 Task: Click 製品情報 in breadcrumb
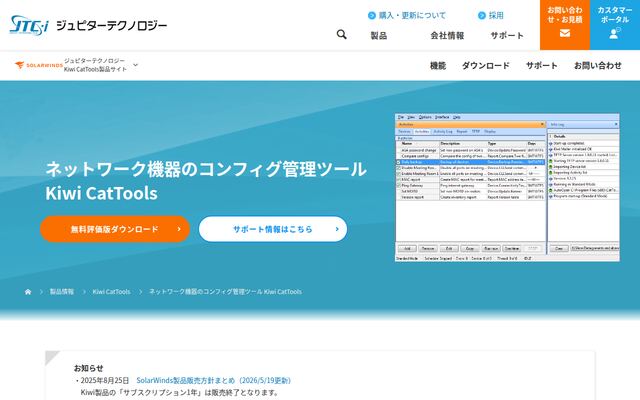62,291
